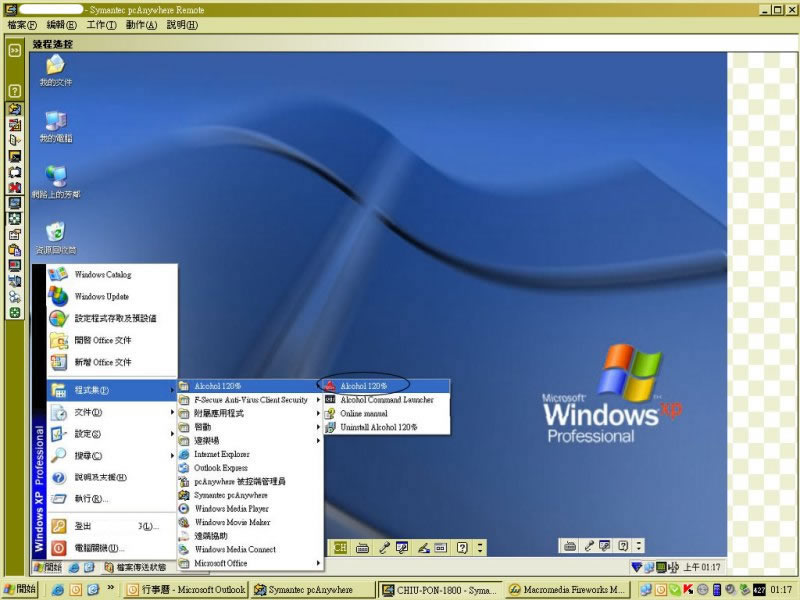Click the 427 tray icon

(759, 590)
